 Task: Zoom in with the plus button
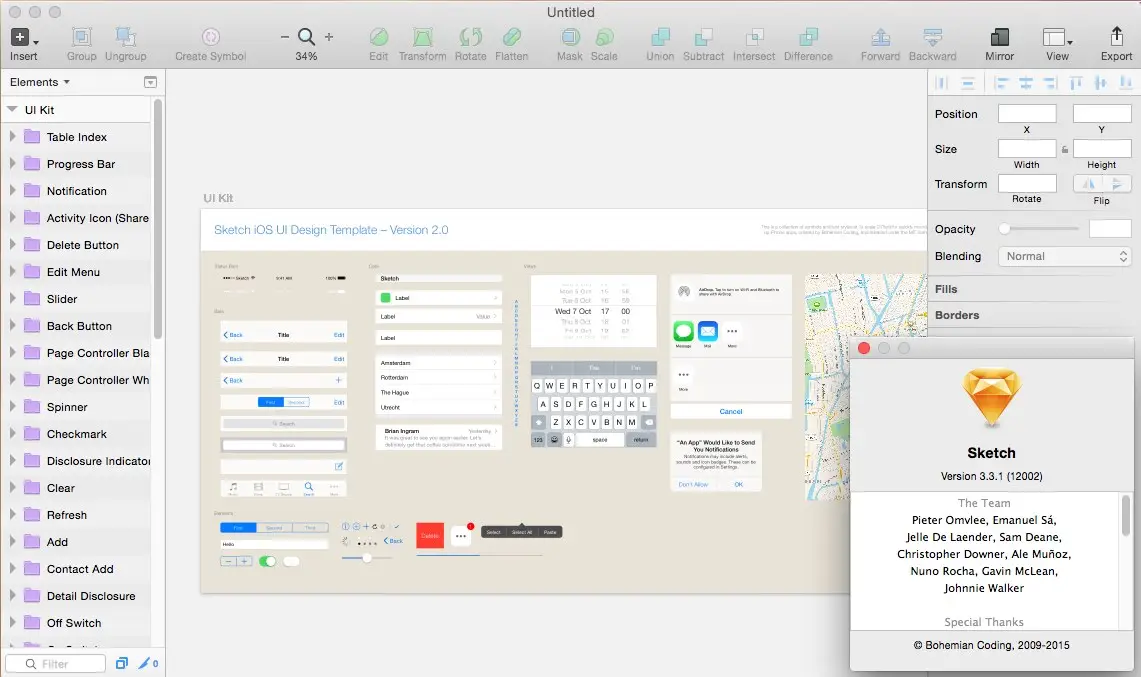point(329,36)
